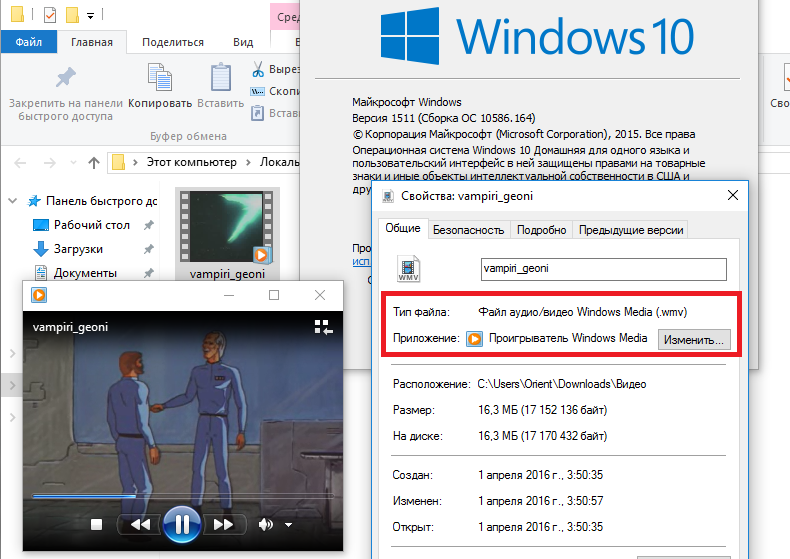This screenshot has width=790, height=559.
Task: Click the Изменен date value
Action: (541, 501)
